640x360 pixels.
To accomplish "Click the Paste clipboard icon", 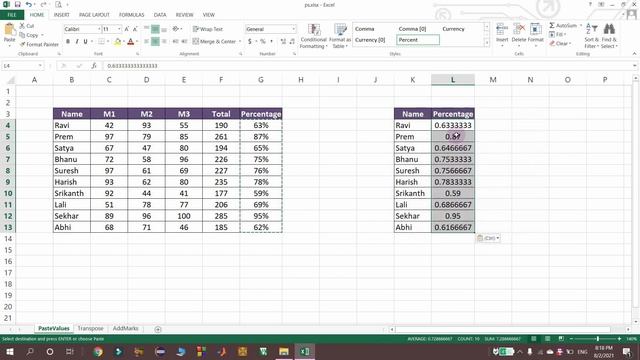I will pyautogui.click(x=9, y=30).
